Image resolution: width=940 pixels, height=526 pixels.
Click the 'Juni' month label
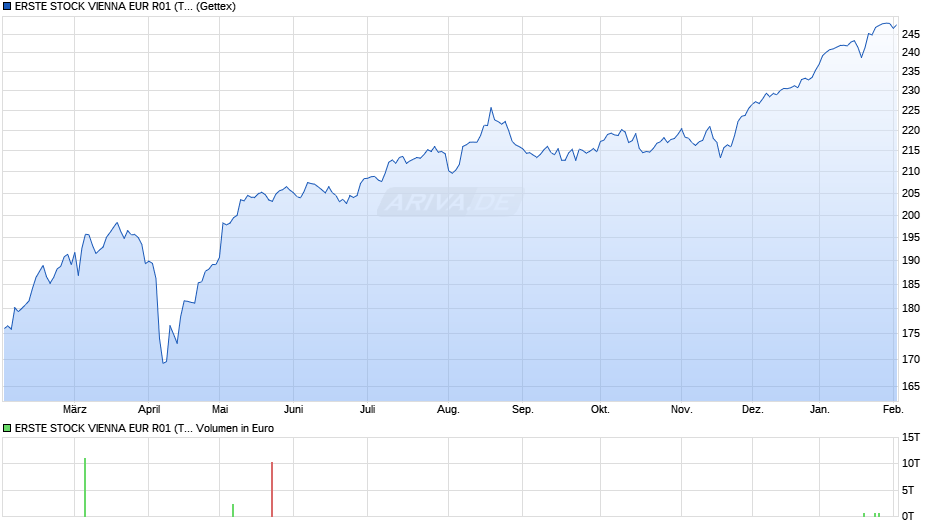[x=294, y=409]
